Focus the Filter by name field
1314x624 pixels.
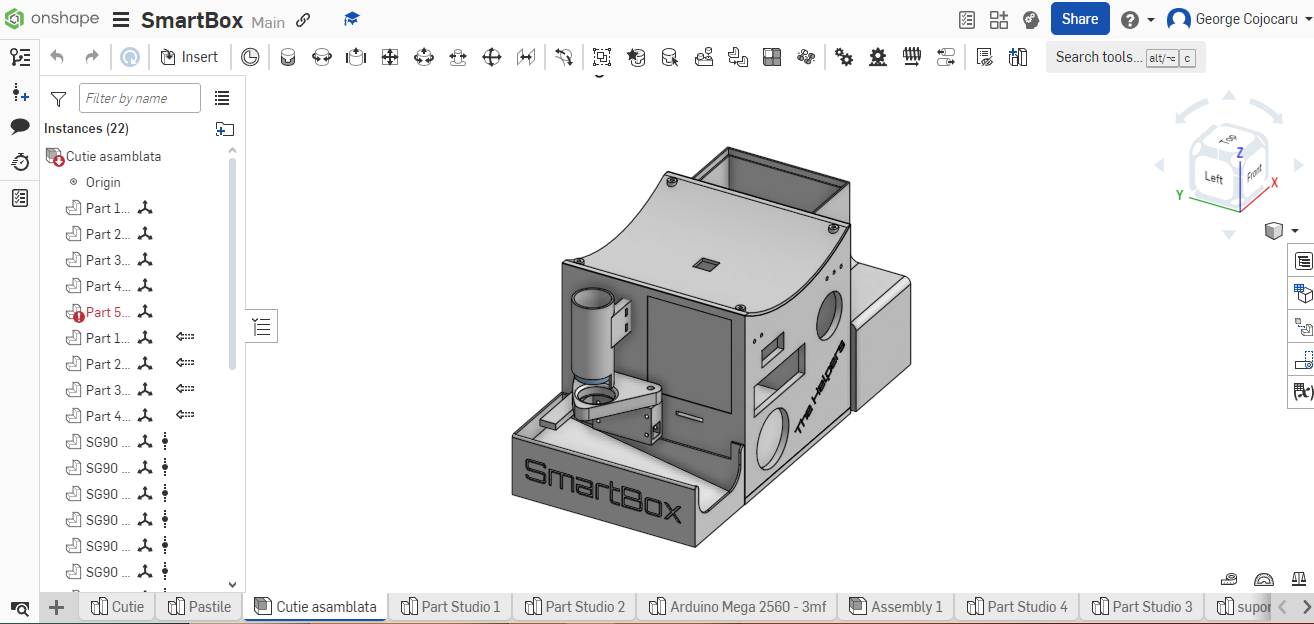tap(140, 98)
